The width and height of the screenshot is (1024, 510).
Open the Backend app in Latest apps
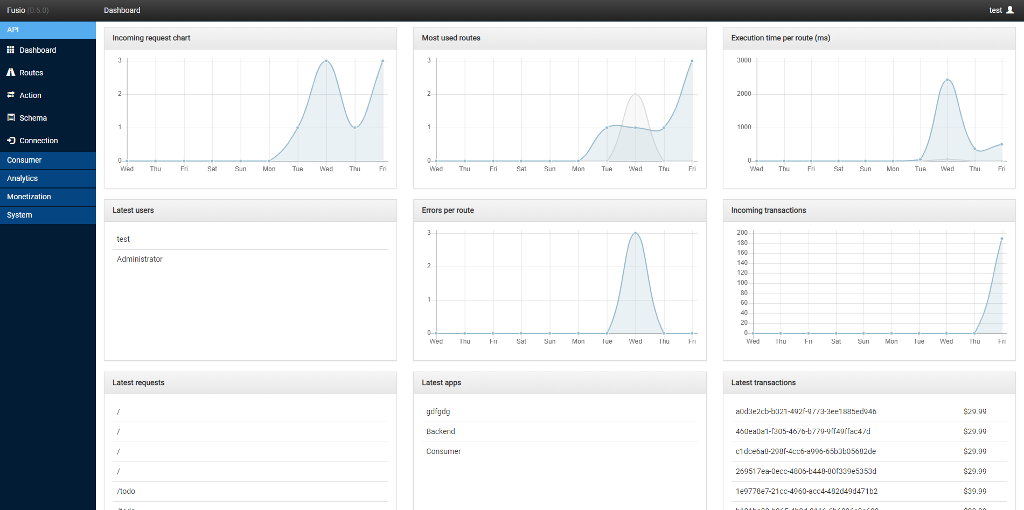pos(440,431)
